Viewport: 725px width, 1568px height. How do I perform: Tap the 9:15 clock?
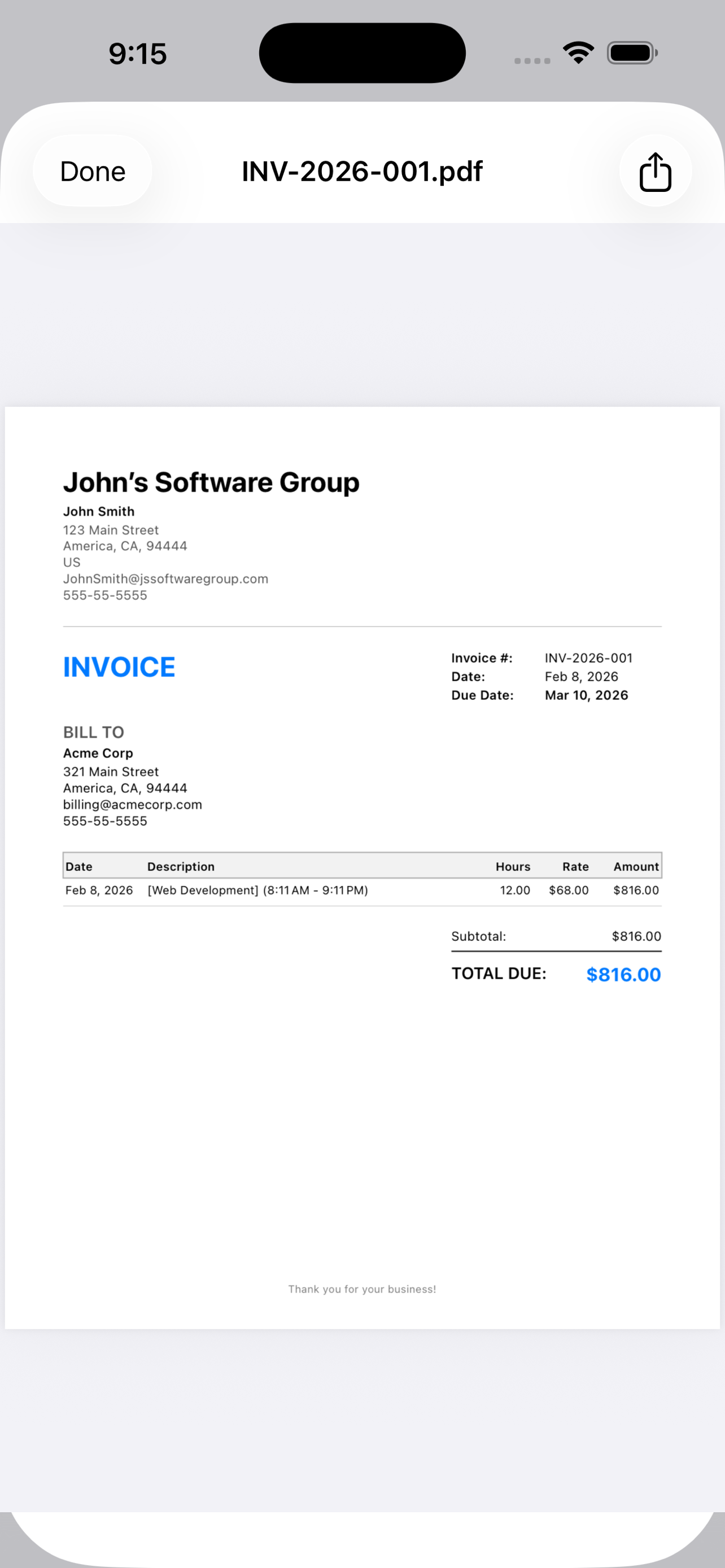pyautogui.click(x=138, y=54)
